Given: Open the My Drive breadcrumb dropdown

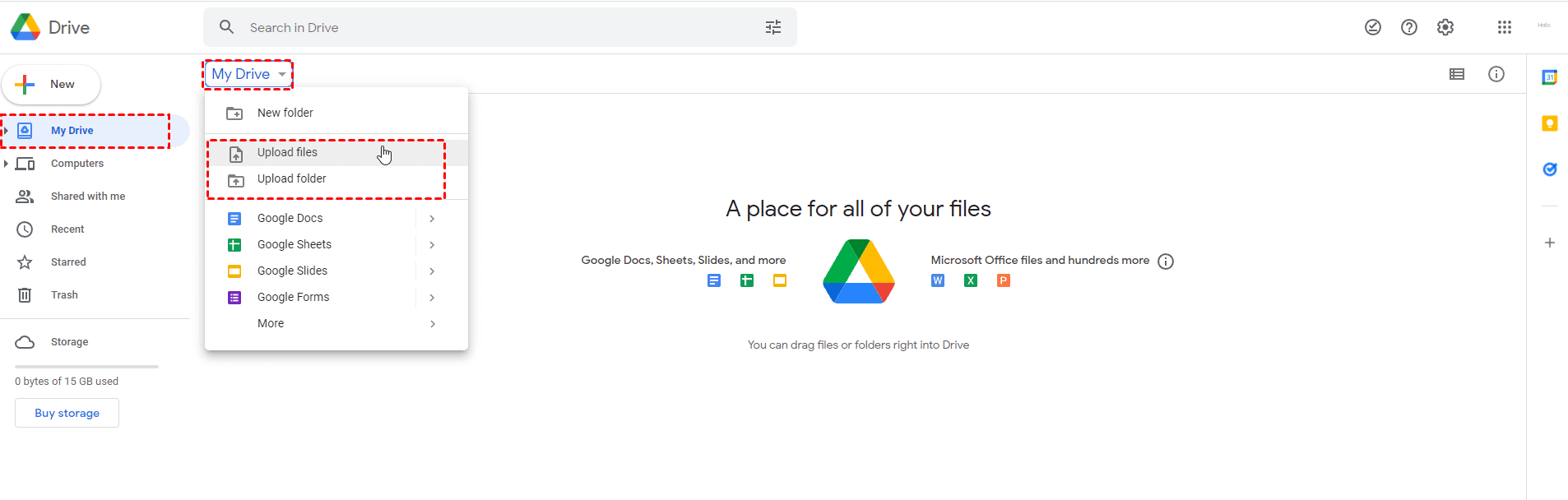Looking at the screenshot, I should click(x=248, y=74).
